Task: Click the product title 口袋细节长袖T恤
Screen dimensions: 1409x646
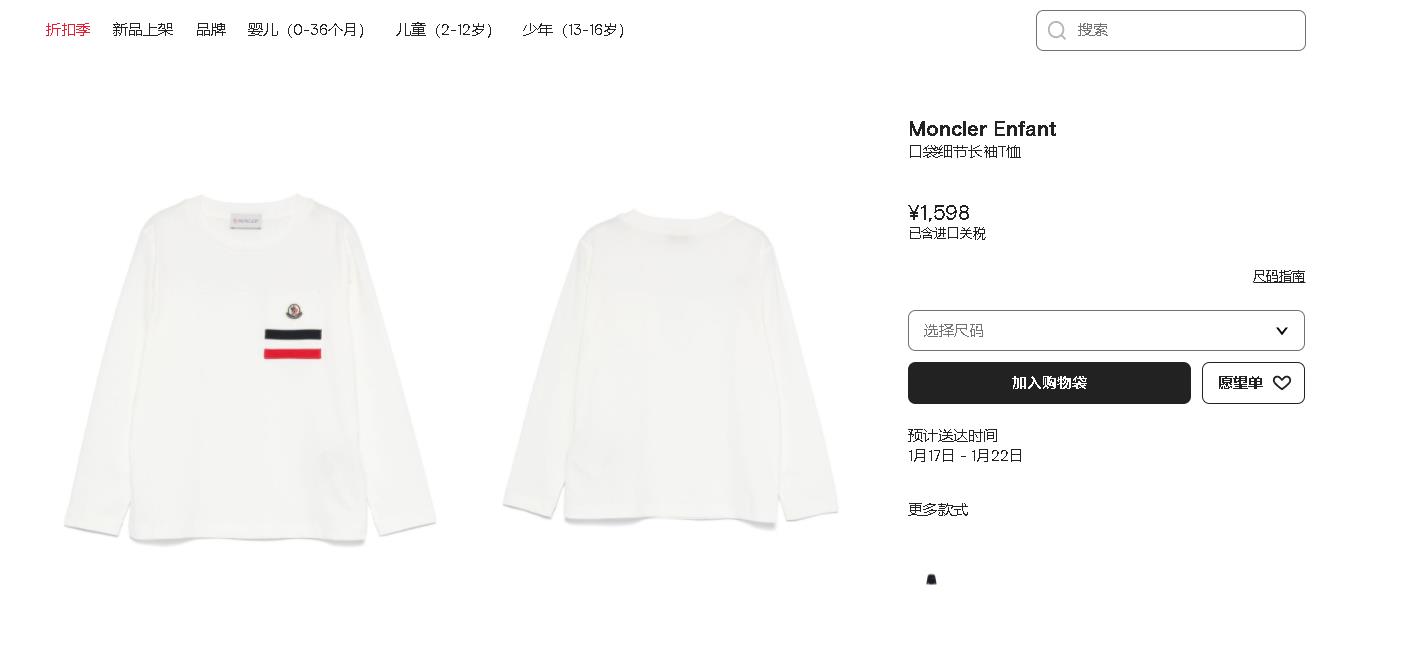Action: point(965,152)
